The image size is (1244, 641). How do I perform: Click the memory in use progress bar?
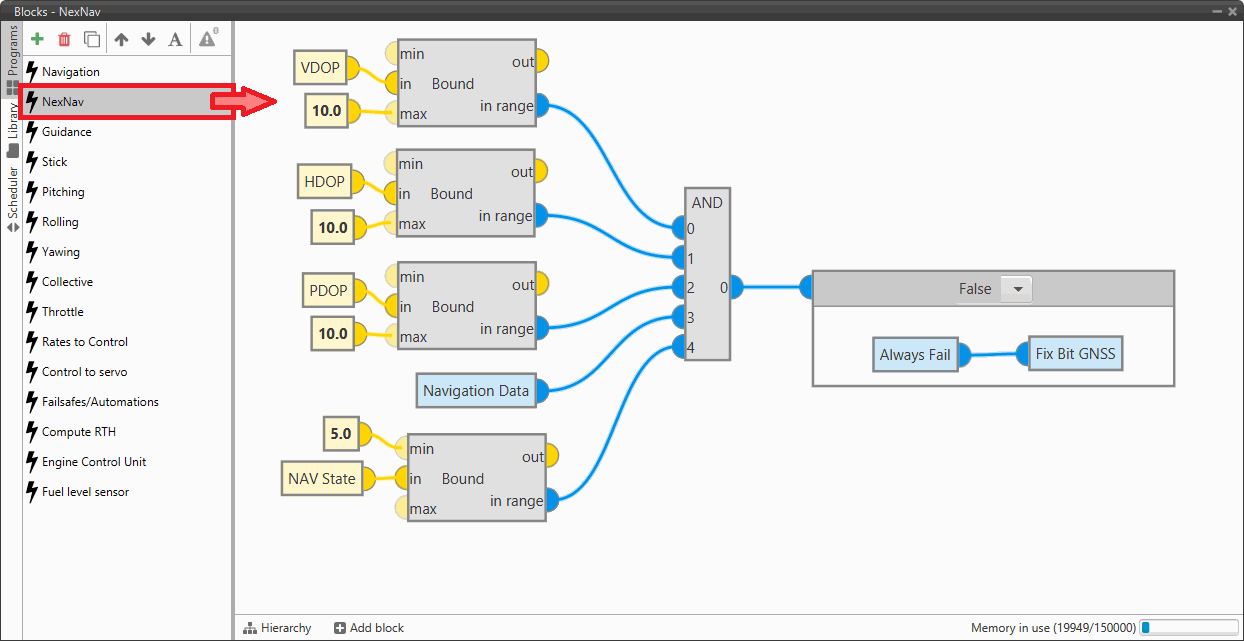point(1187,628)
